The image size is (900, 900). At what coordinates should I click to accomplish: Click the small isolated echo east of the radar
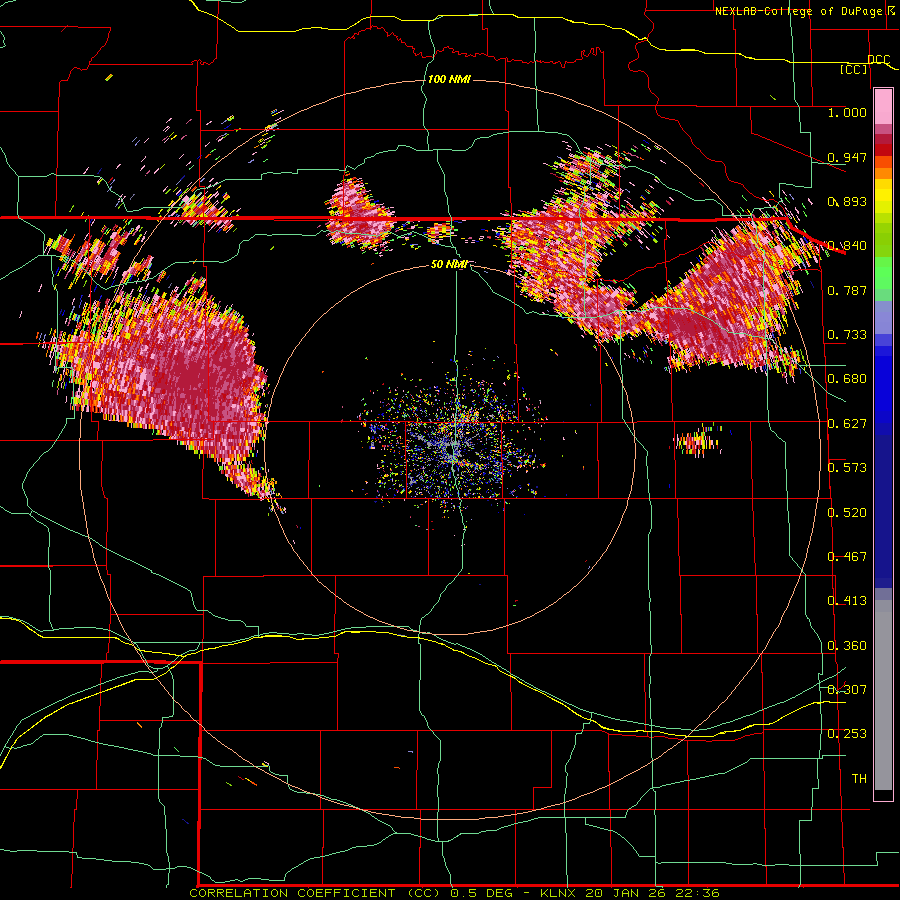(697, 441)
